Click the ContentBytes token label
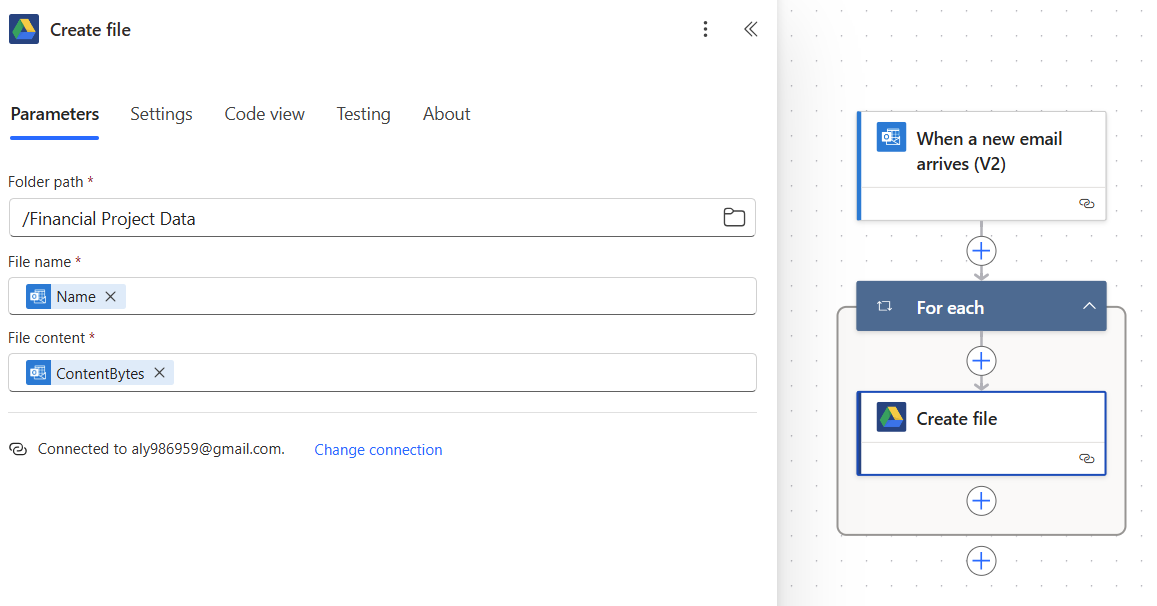 (100, 373)
